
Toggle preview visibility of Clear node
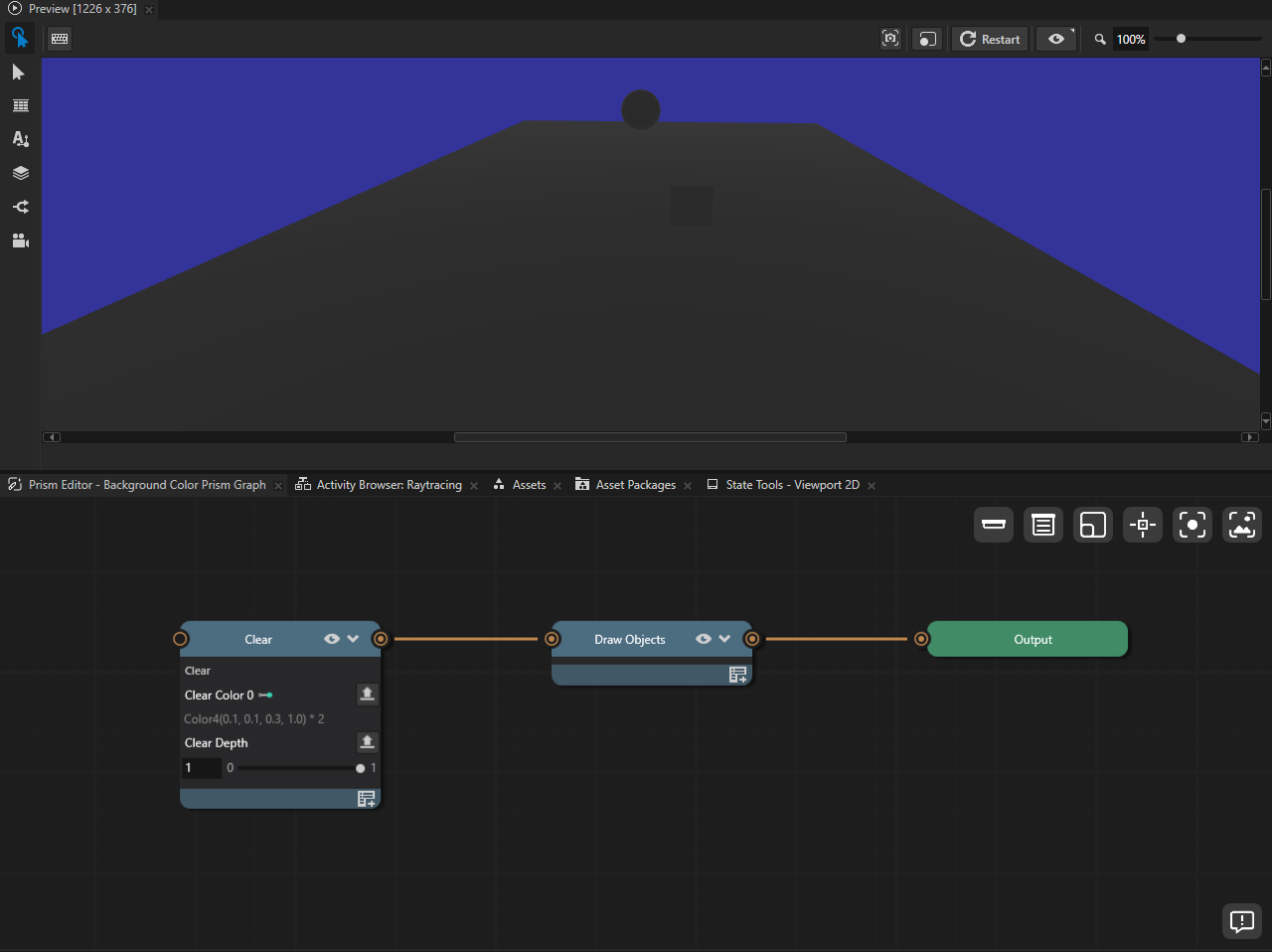coord(332,639)
